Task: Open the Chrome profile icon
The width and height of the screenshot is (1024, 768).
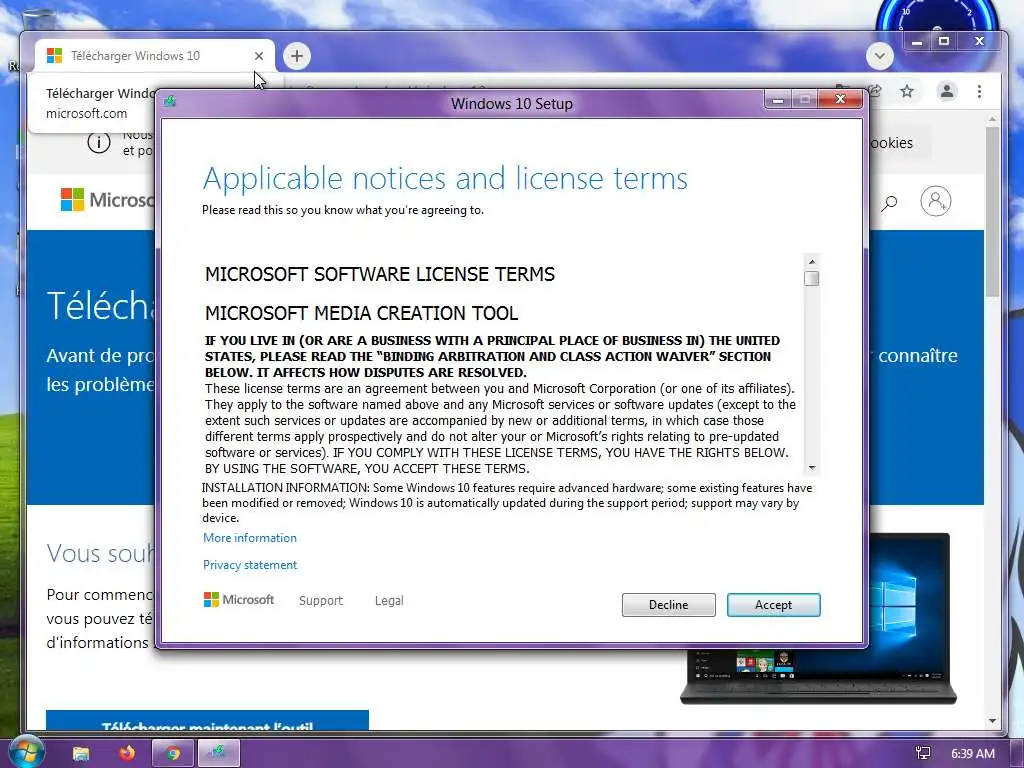Action: pyautogui.click(x=946, y=91)
